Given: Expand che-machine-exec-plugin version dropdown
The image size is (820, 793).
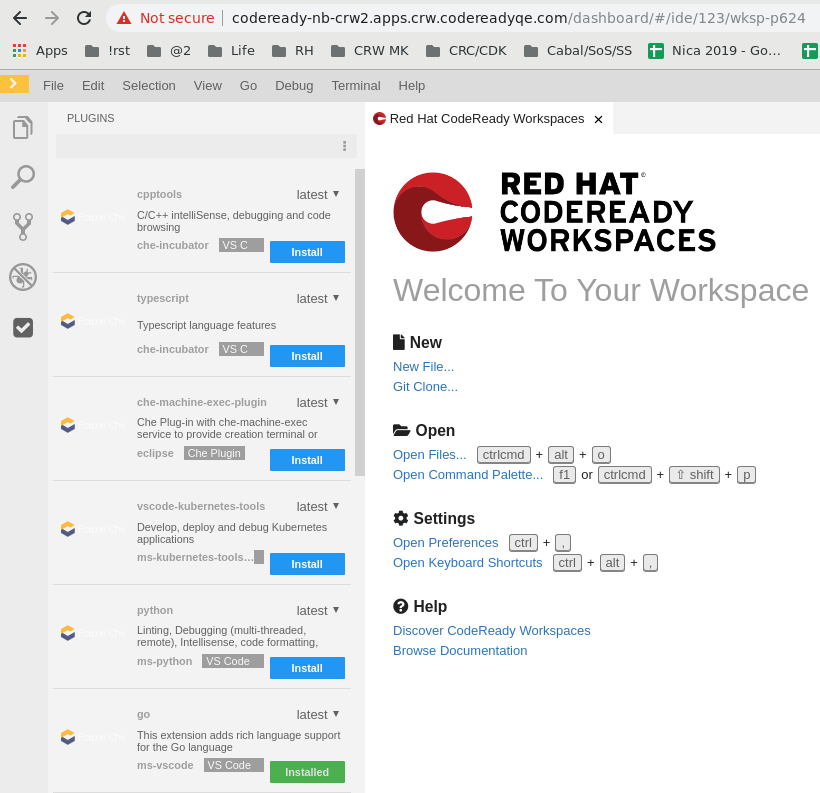Looking at the screenshot, I should [x=318, y=402].
